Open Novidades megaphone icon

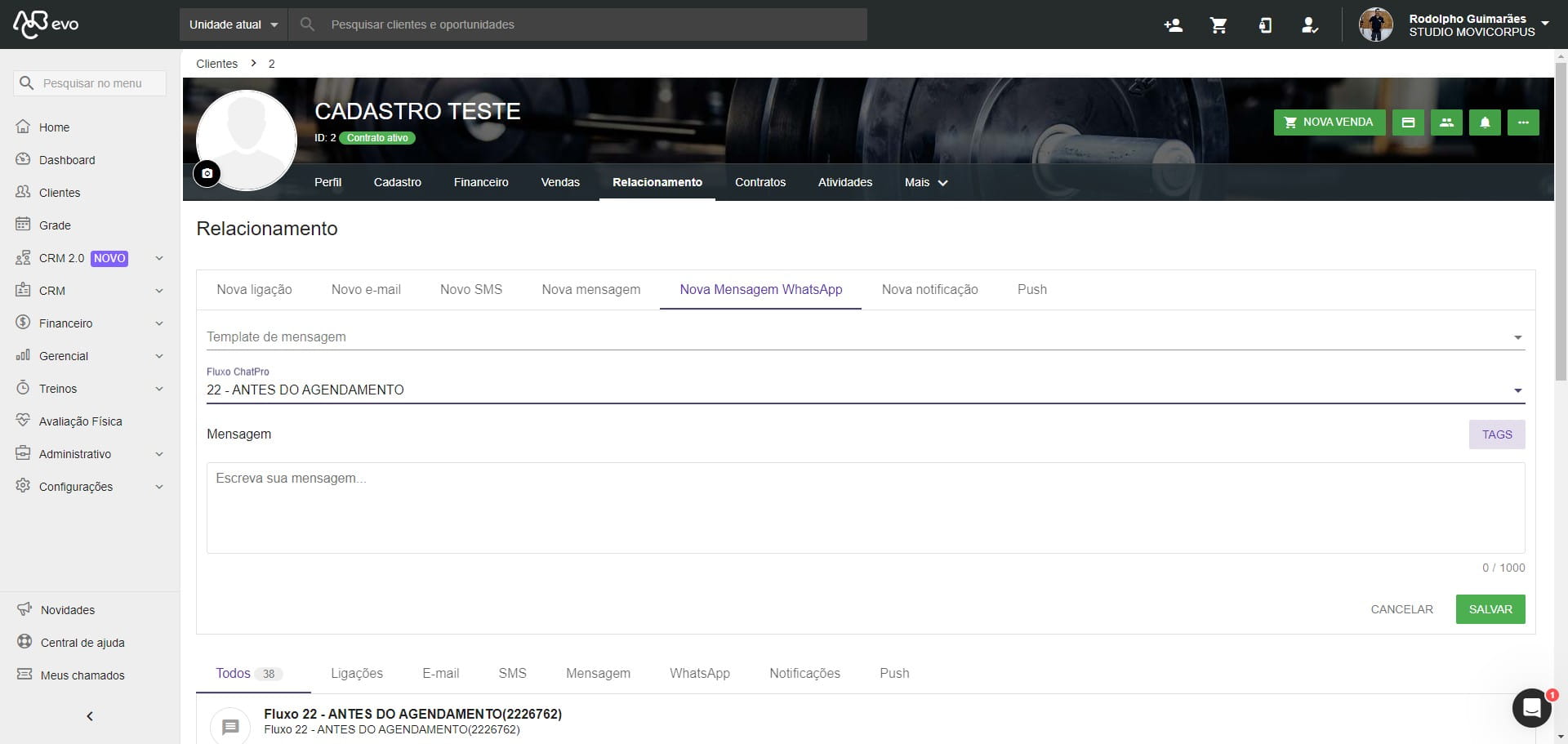tap(24, 609)
